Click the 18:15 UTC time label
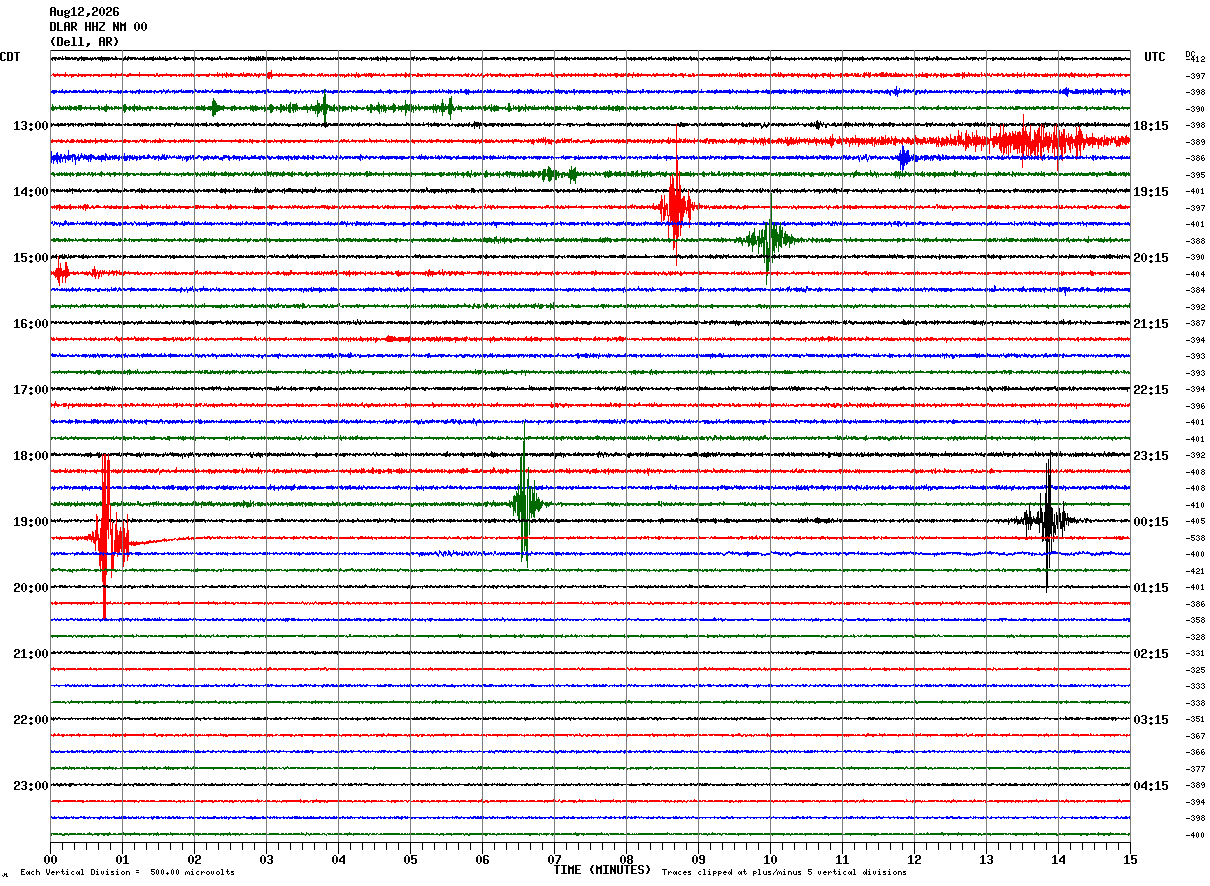 [x=1150, y=125]
